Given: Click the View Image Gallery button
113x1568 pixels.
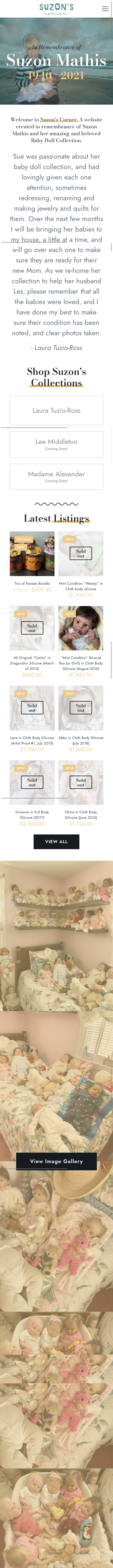Looking at the screenshot, I should pyautogui.click(x=56, y=1161).
